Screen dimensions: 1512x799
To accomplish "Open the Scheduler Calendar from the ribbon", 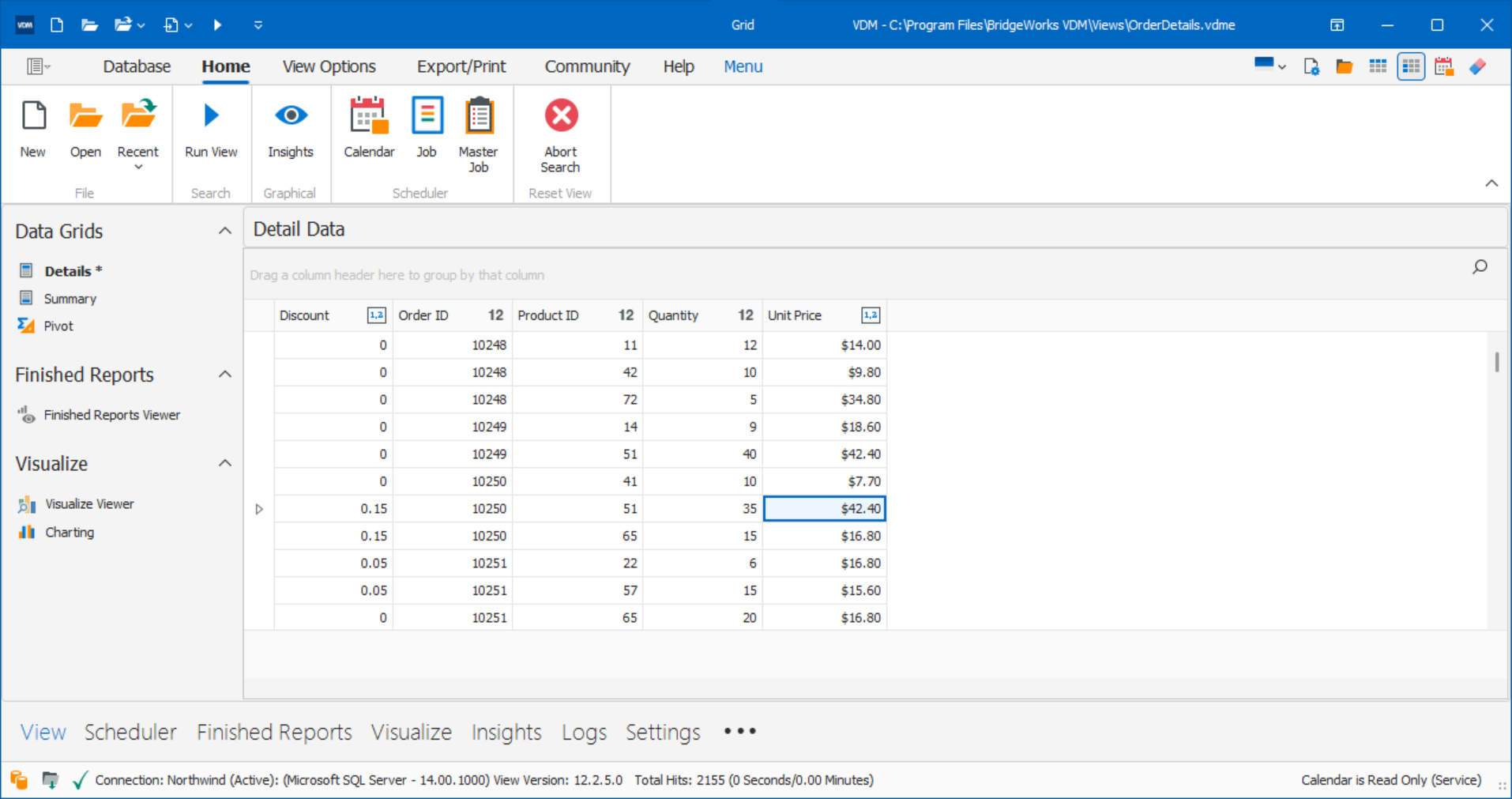I will point(368,116).
